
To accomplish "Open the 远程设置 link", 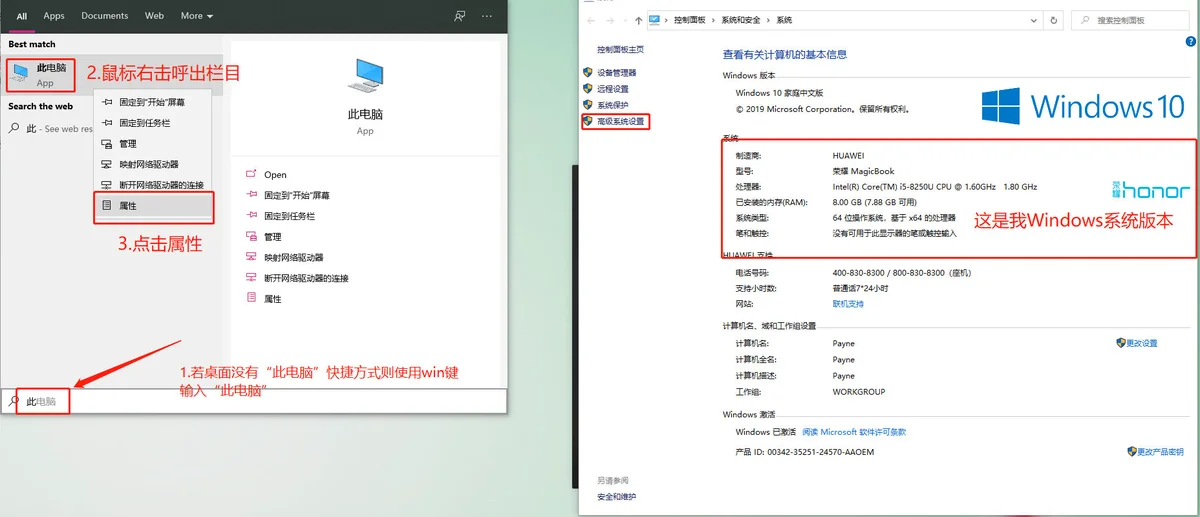I will 613,89.
